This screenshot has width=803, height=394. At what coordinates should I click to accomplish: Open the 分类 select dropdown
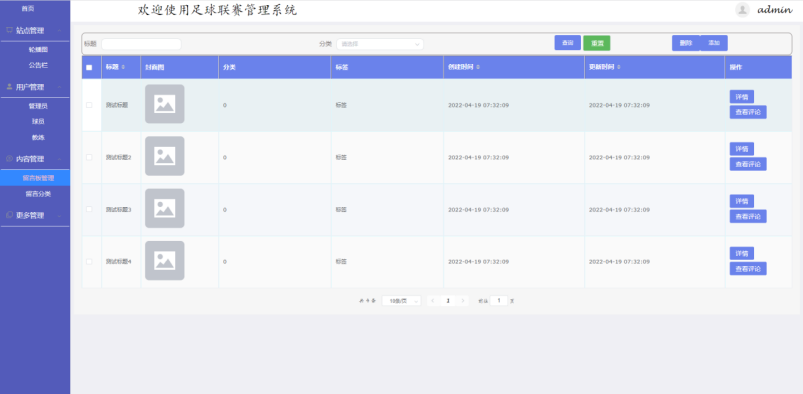point(379,44)
